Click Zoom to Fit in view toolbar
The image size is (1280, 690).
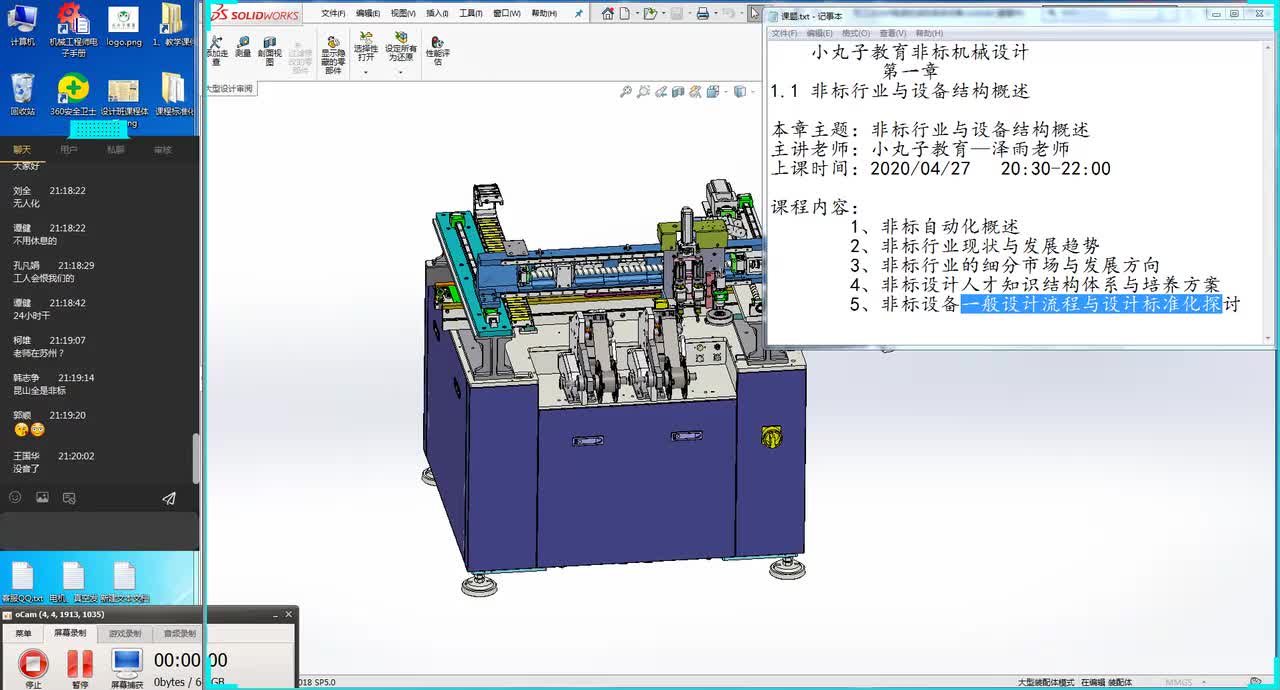pyautogui.click(x=626, y=92)
